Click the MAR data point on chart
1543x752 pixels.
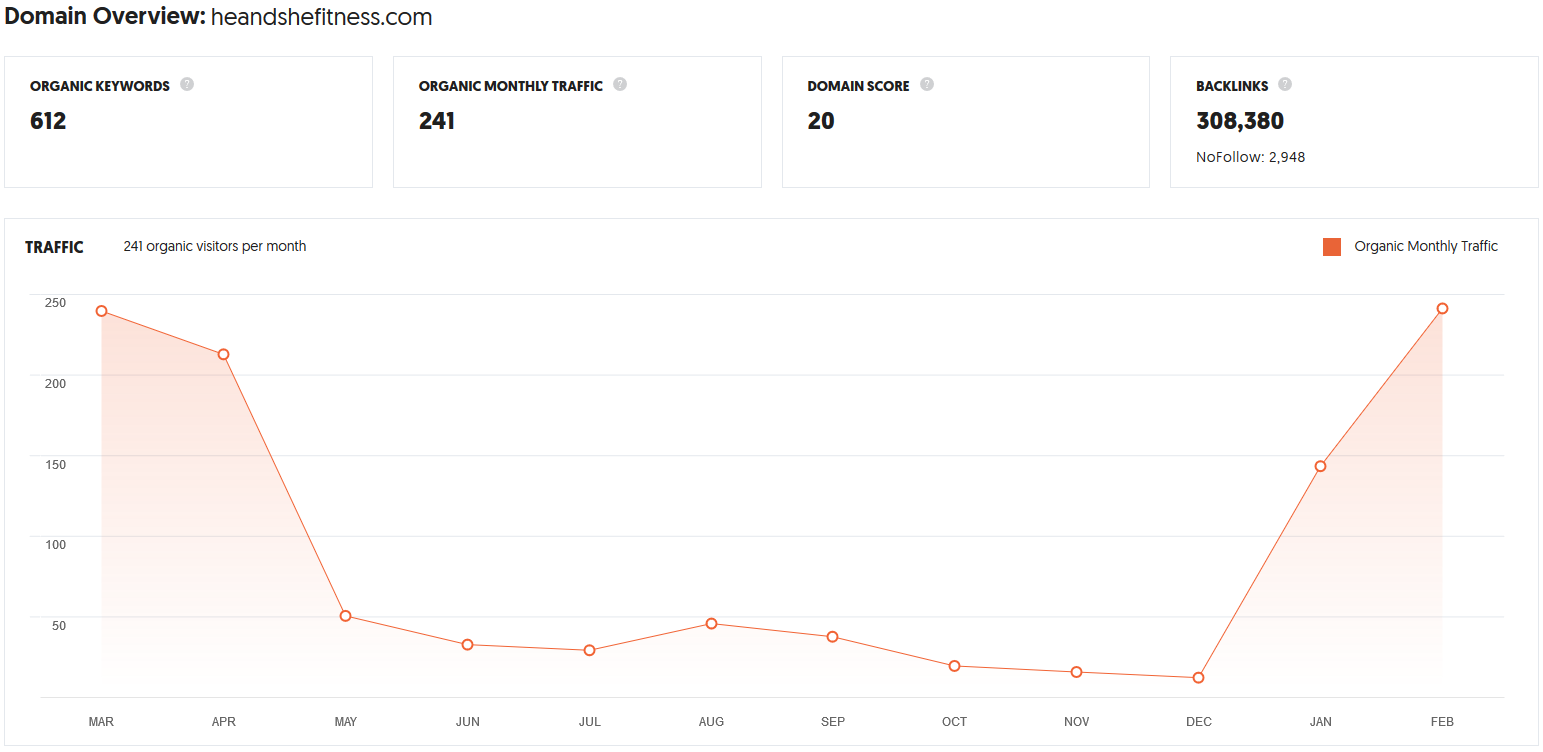(102, 311)
